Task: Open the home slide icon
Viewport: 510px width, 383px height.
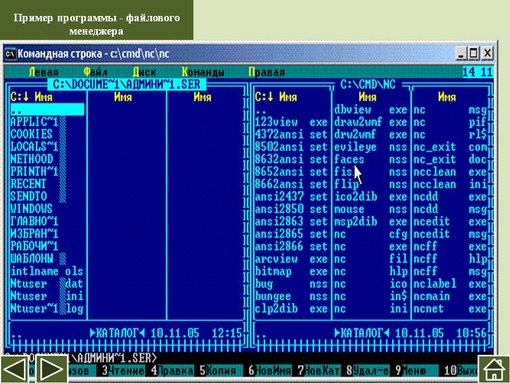Action: (x=494, y=369)
